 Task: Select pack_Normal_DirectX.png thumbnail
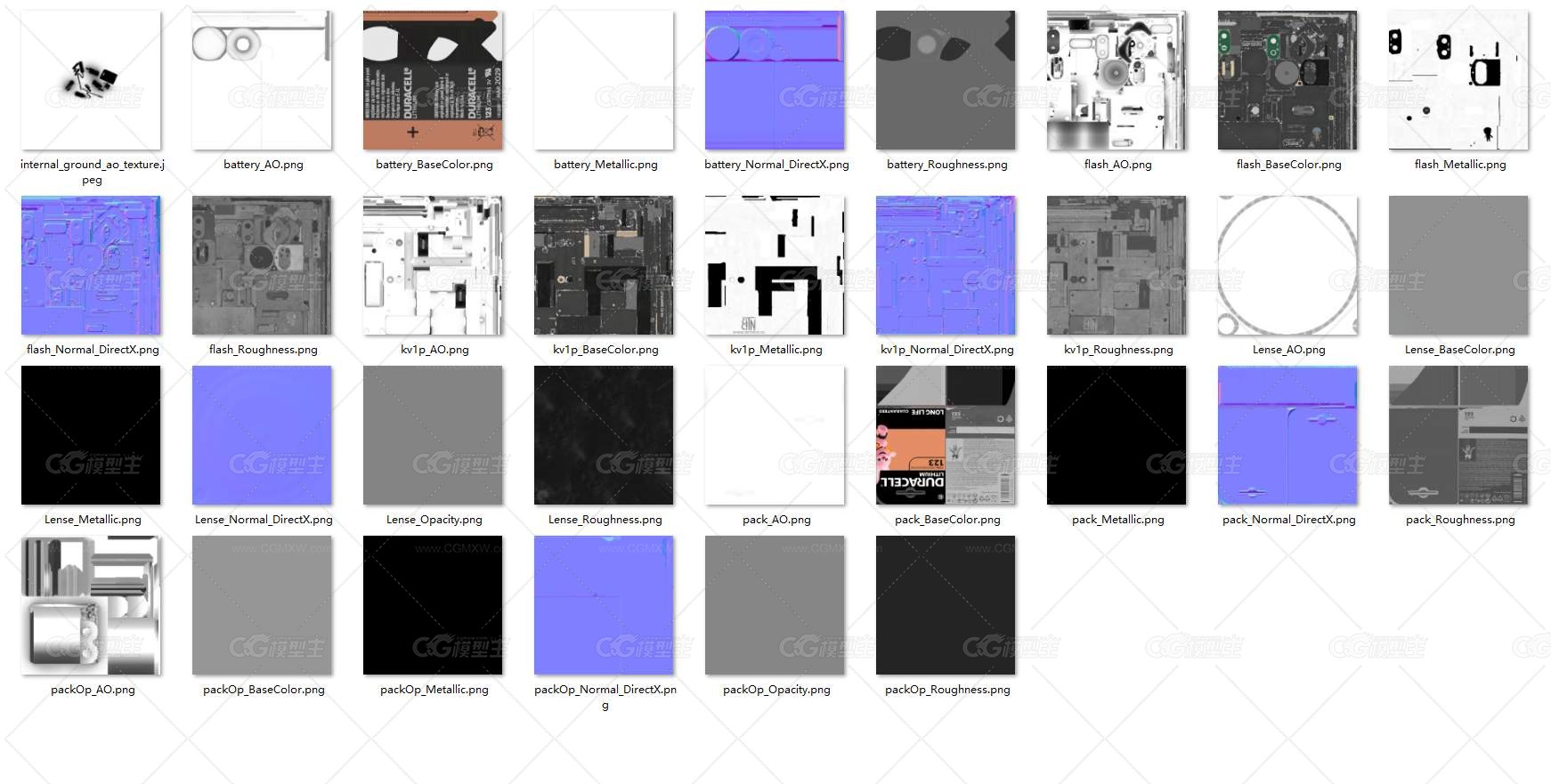1287,435
